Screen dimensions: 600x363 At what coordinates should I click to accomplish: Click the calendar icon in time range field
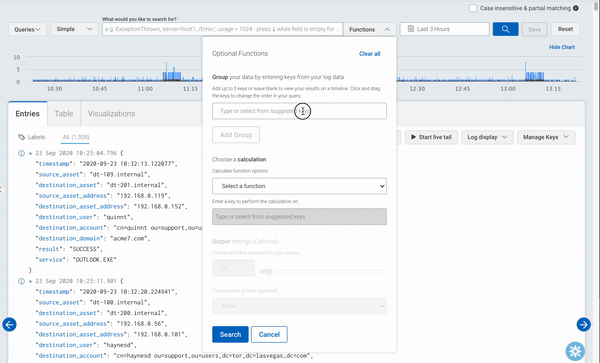coord(411,29)
